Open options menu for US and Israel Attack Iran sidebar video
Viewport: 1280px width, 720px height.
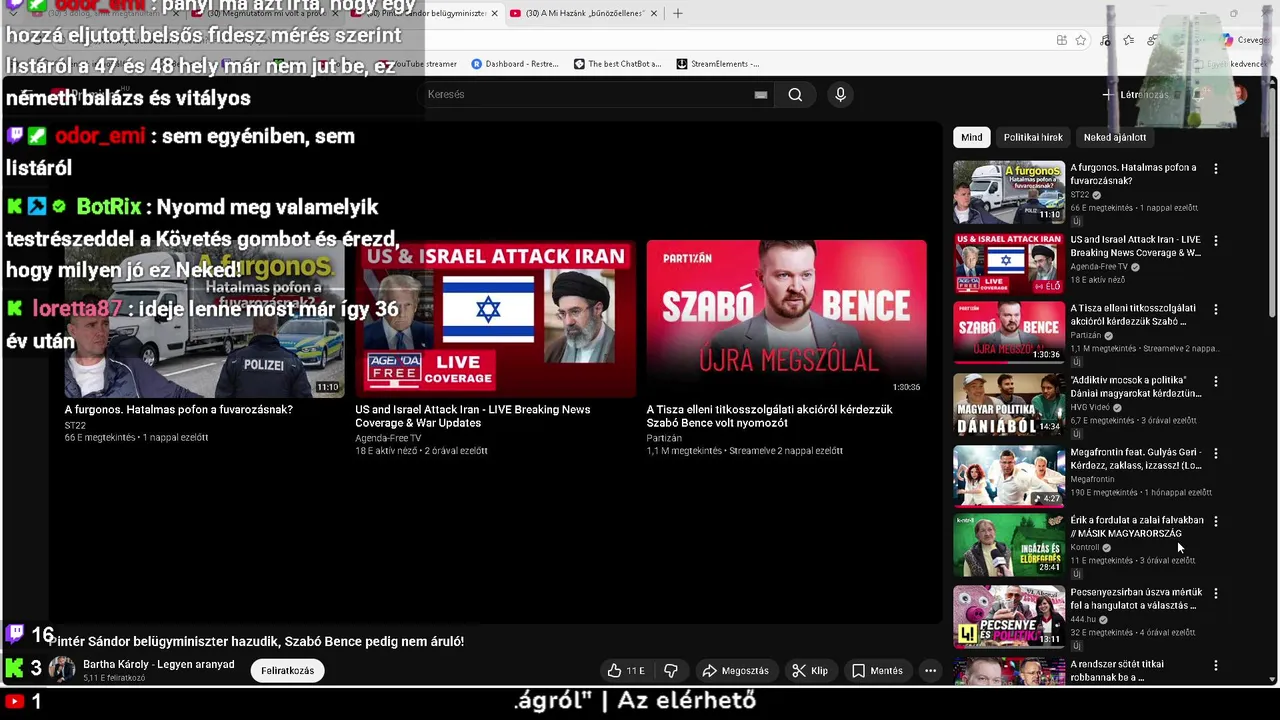coord(1216,241)
